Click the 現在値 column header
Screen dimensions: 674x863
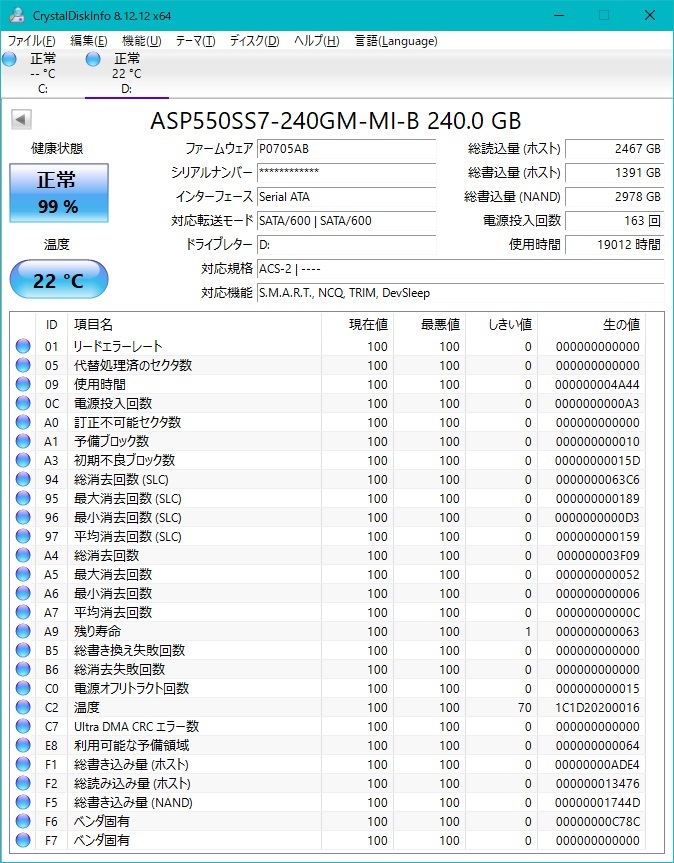pyautogui.click(x=357, y=325)
